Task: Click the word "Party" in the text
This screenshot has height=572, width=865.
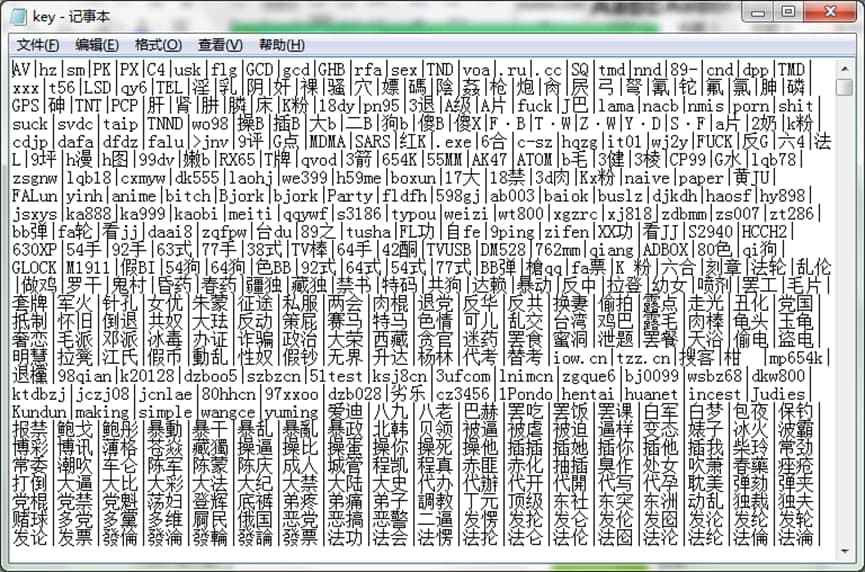Action: 350,196
